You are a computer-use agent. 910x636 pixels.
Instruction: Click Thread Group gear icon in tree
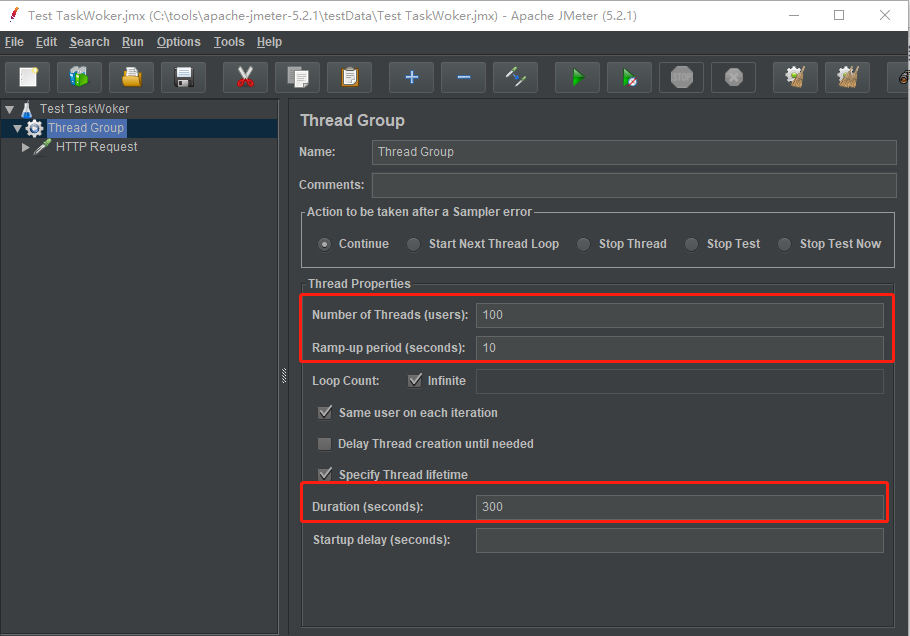coord(35,128)
